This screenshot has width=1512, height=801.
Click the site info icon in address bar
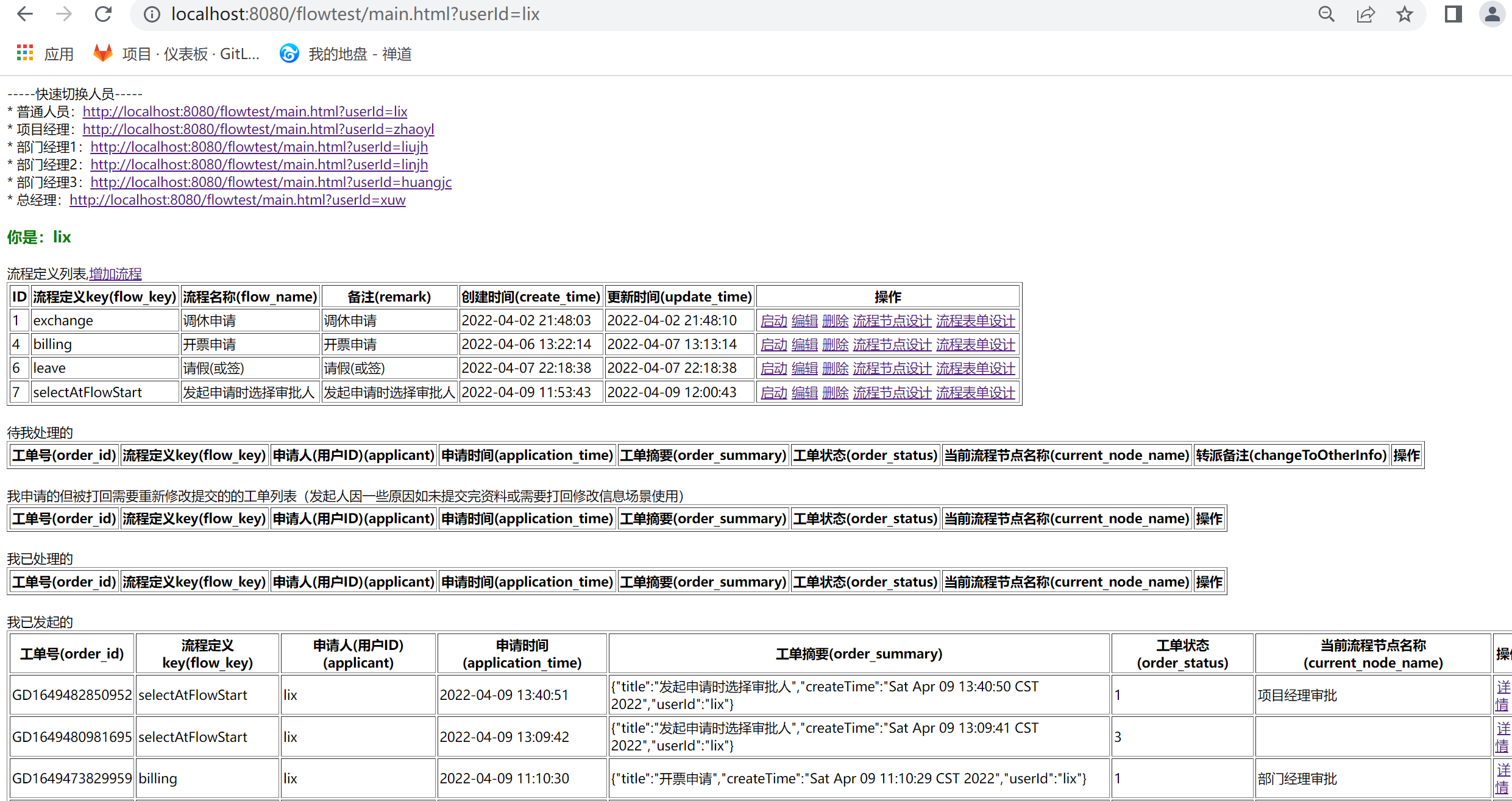pyautogui.click(x=152, y=14)
